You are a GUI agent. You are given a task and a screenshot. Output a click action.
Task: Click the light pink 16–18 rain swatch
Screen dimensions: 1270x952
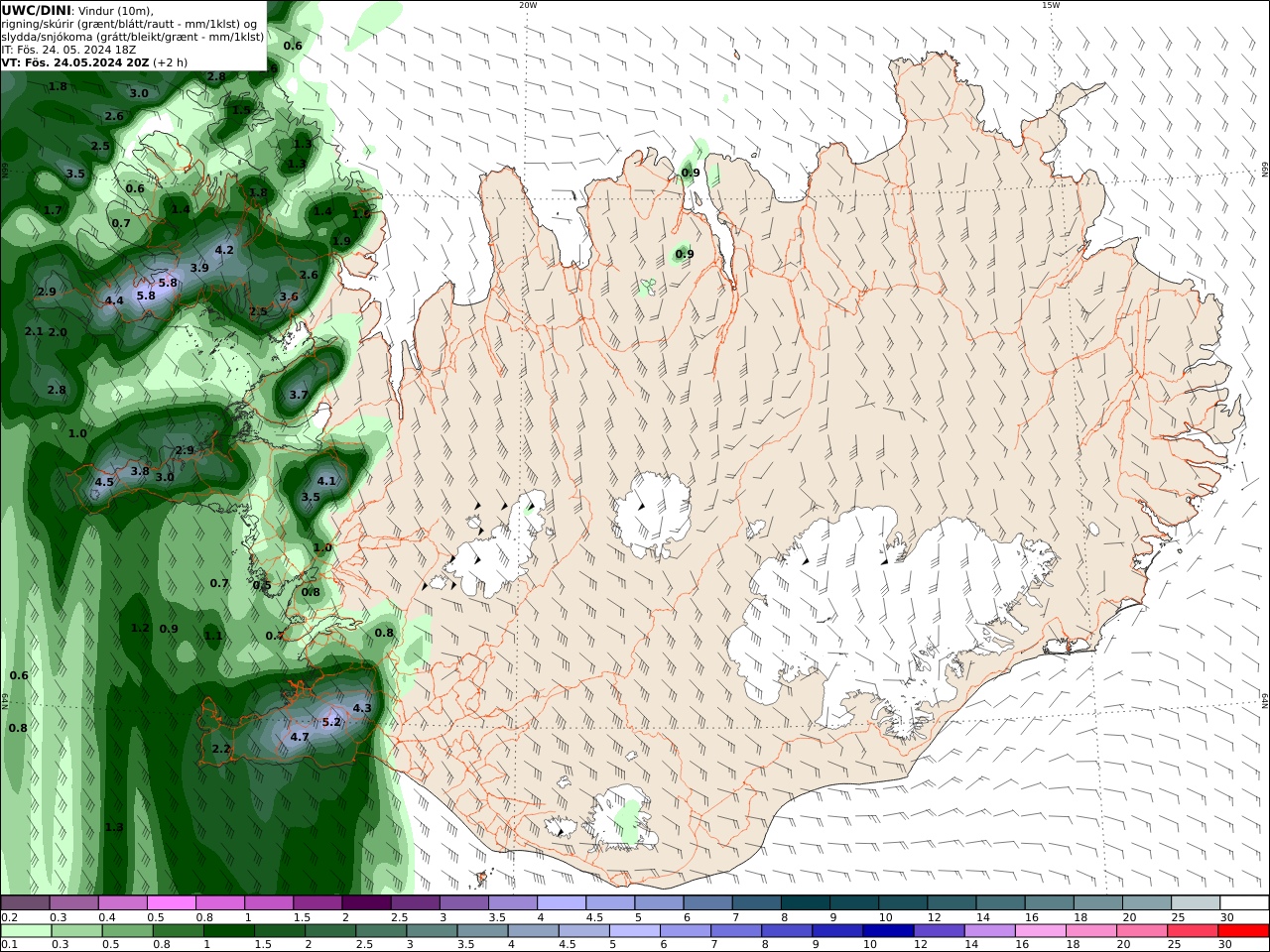pos(1041,931)
